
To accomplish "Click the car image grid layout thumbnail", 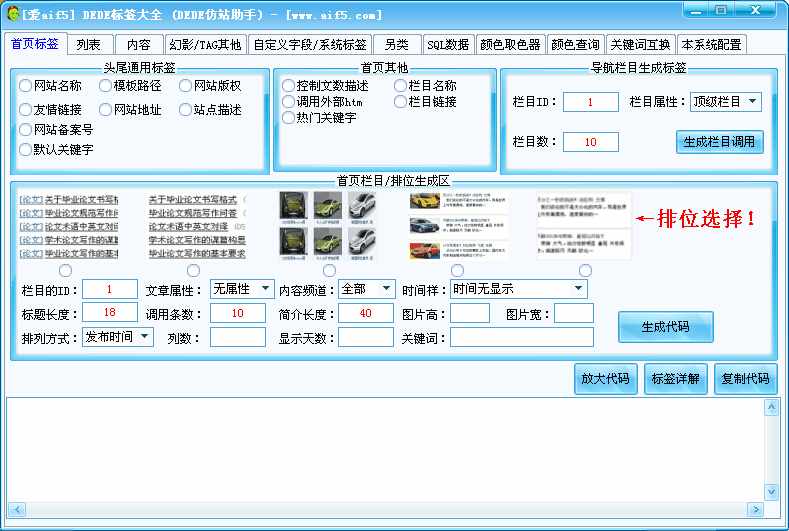I will (x=328, y=226).
